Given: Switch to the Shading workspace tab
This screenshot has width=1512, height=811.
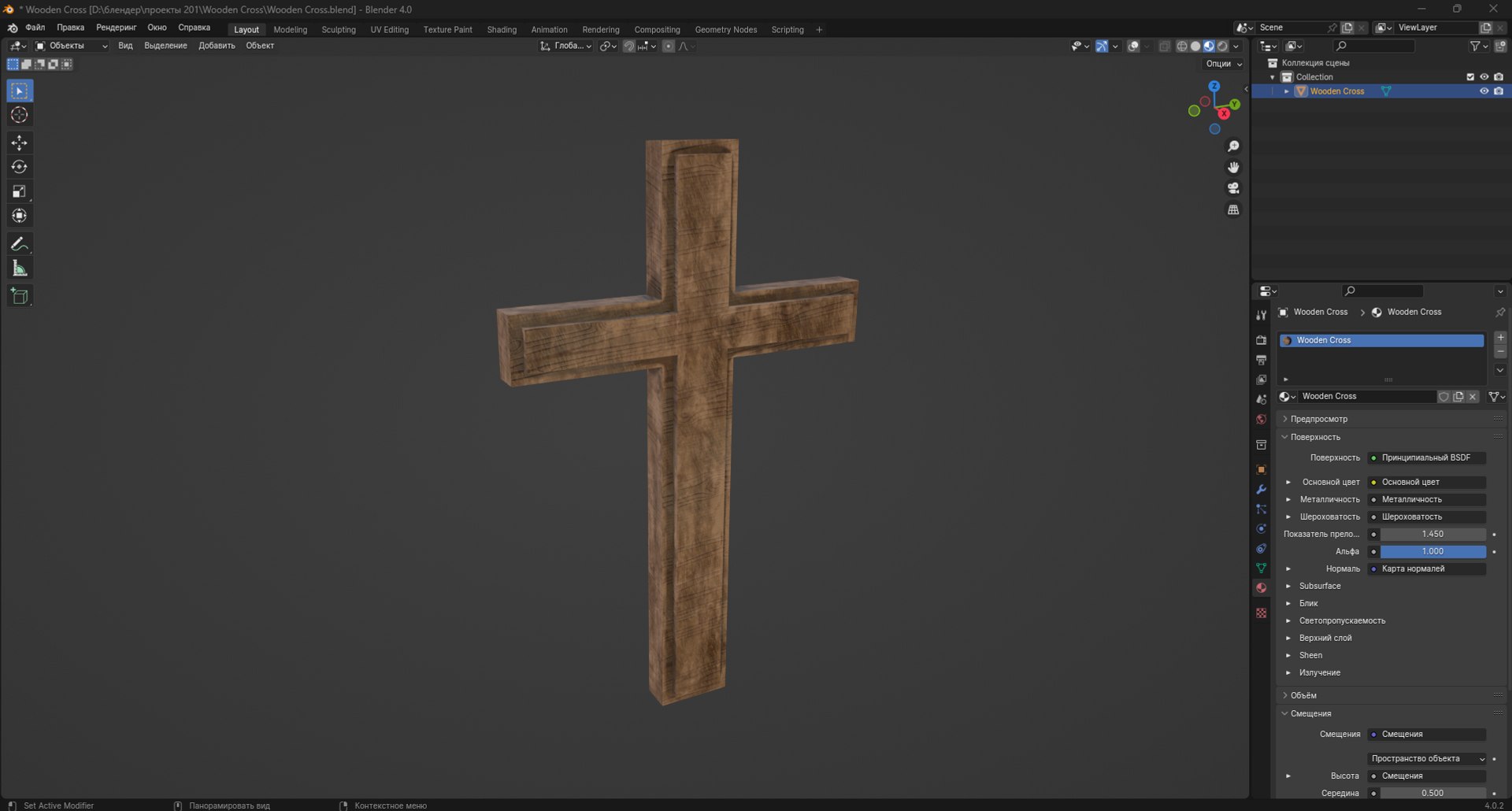Looking at the screenshot, I should tap(502, 30).
